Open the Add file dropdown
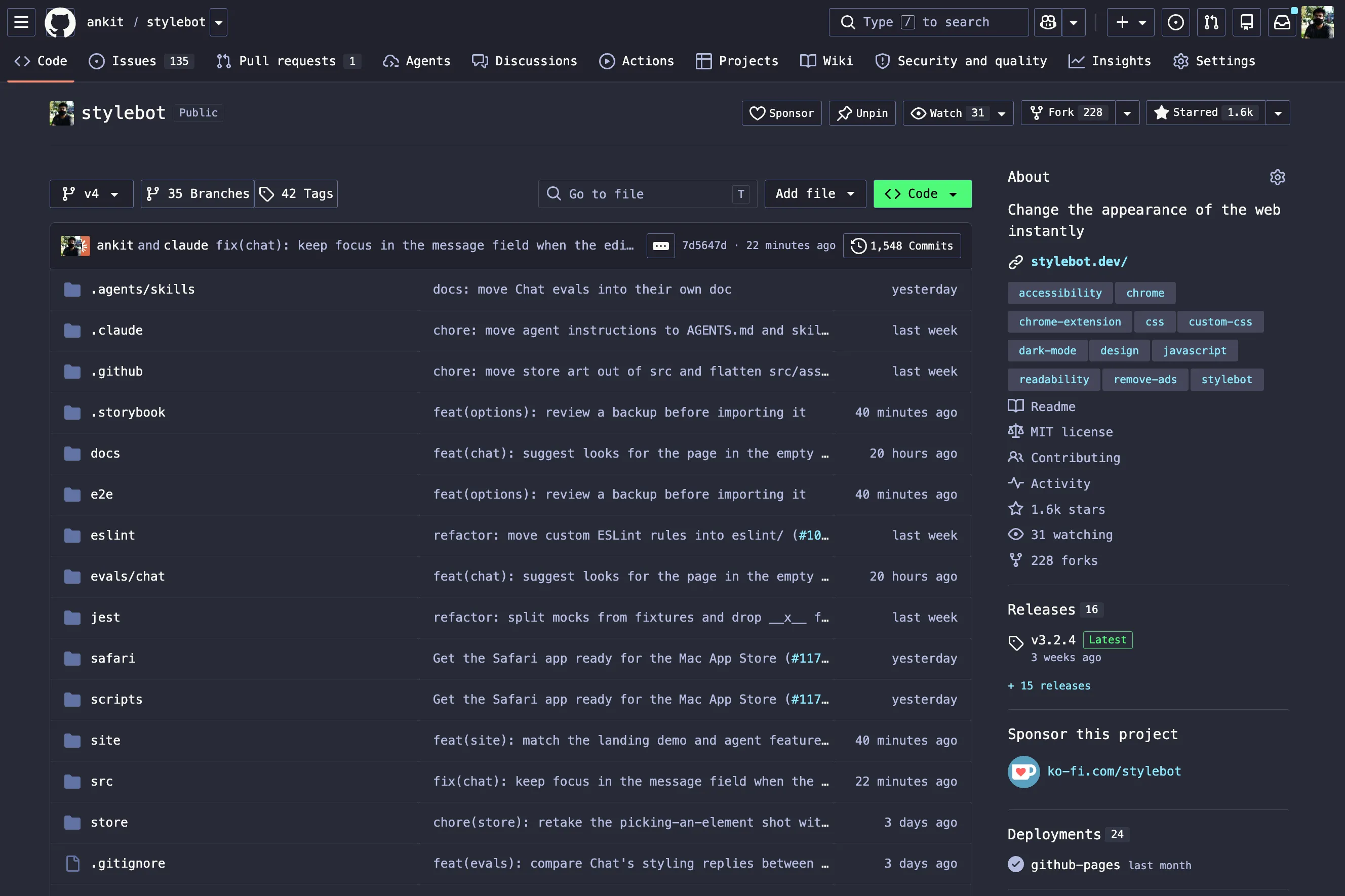This screenshot has width=1345, height=896. point(815,194)
